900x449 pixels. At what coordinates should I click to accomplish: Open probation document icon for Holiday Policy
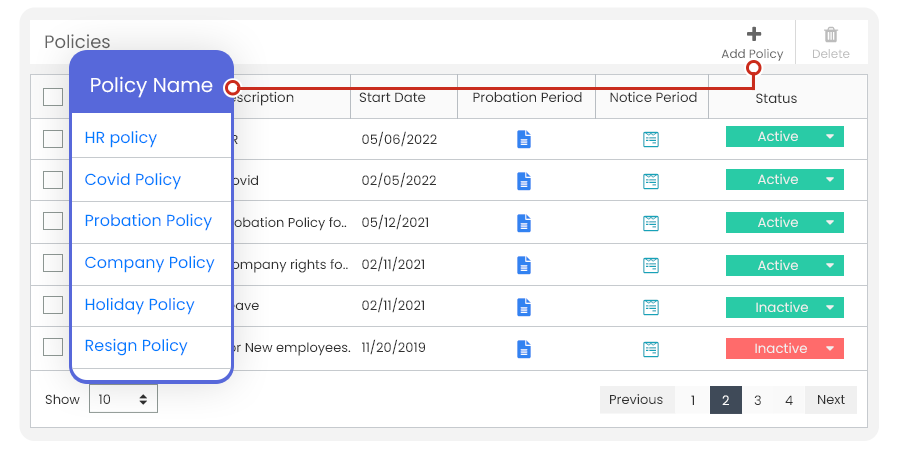[x=523, y=307]
